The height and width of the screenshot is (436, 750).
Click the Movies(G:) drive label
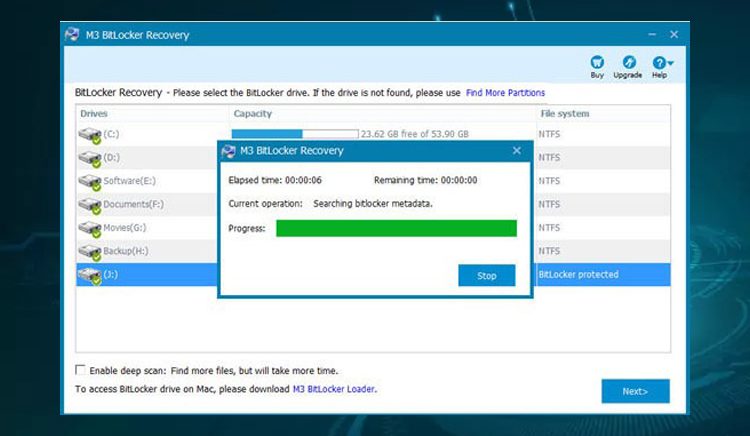[x=125, y=228]
